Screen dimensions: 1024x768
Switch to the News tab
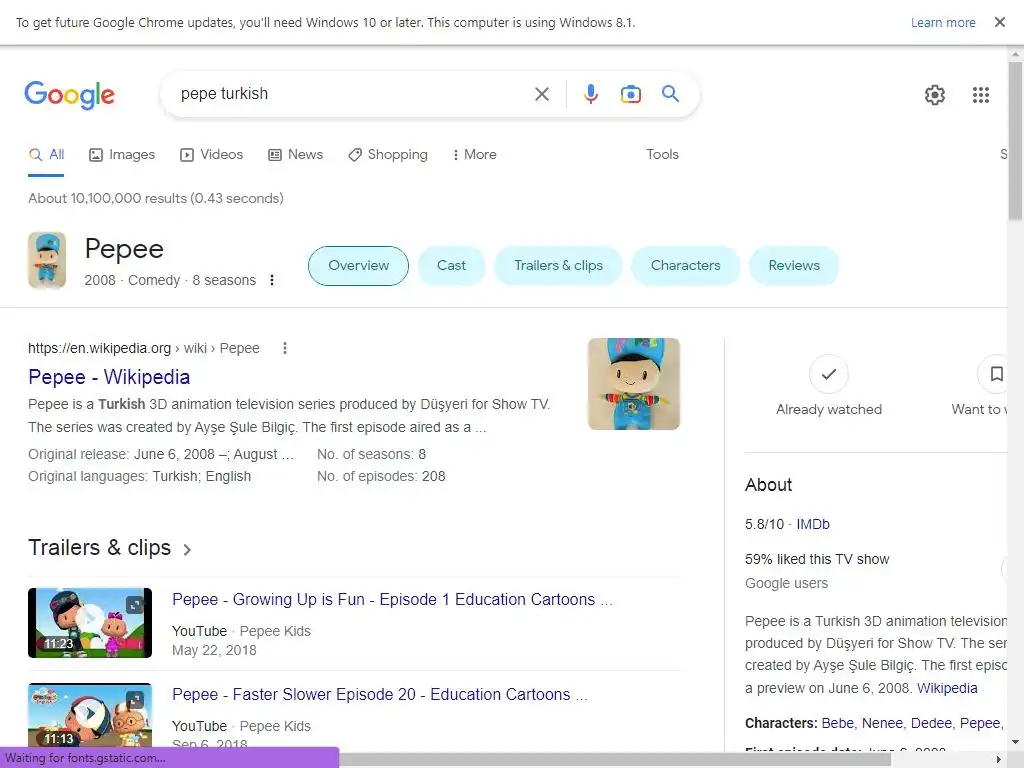click(x=296, y=155)
